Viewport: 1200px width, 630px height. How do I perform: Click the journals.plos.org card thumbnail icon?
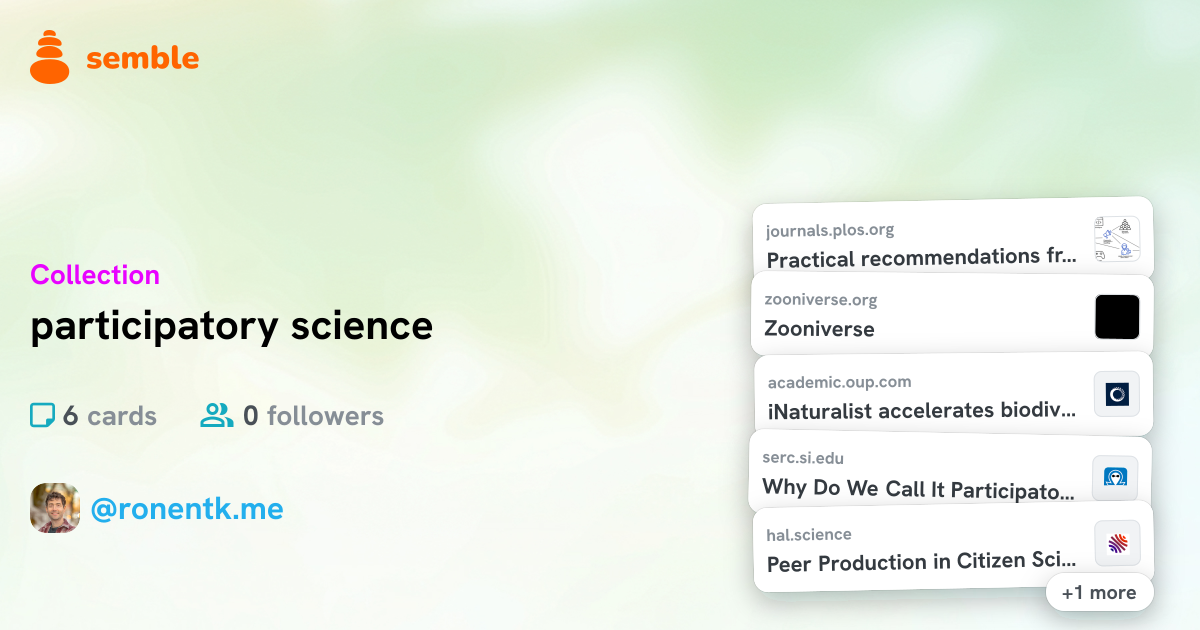tap(1117, 240)
